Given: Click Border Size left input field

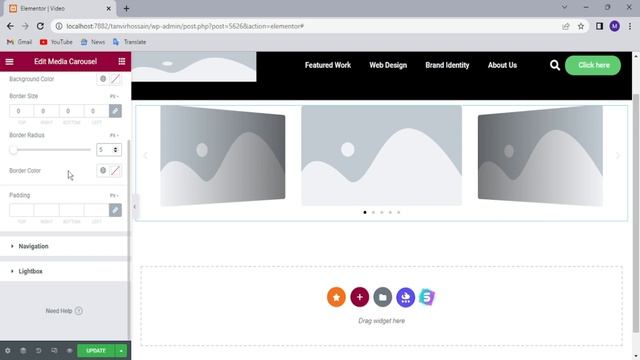Looking at the screenshot, I should coord(96,111).
